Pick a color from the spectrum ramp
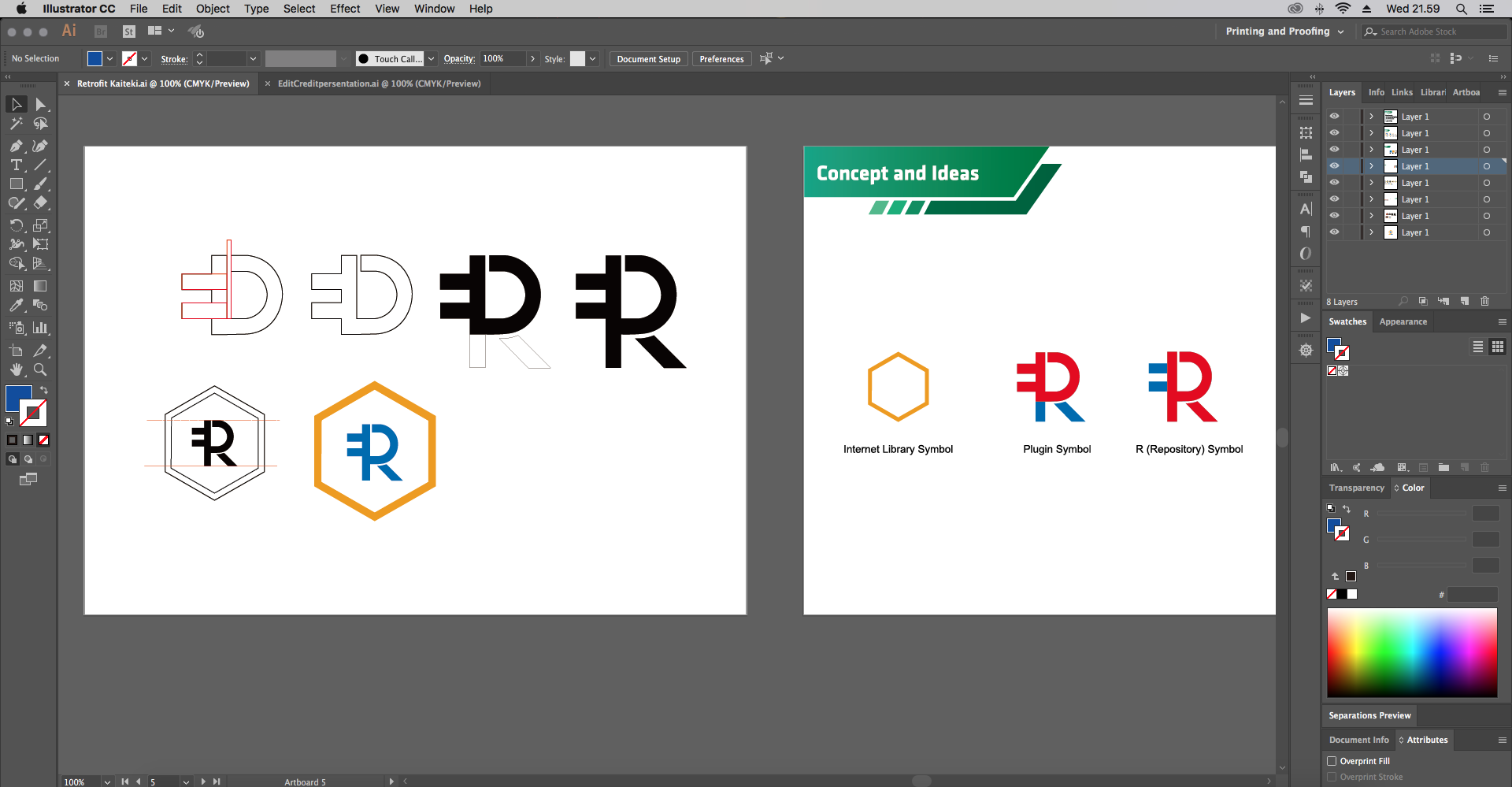 tap(1411, 652)
